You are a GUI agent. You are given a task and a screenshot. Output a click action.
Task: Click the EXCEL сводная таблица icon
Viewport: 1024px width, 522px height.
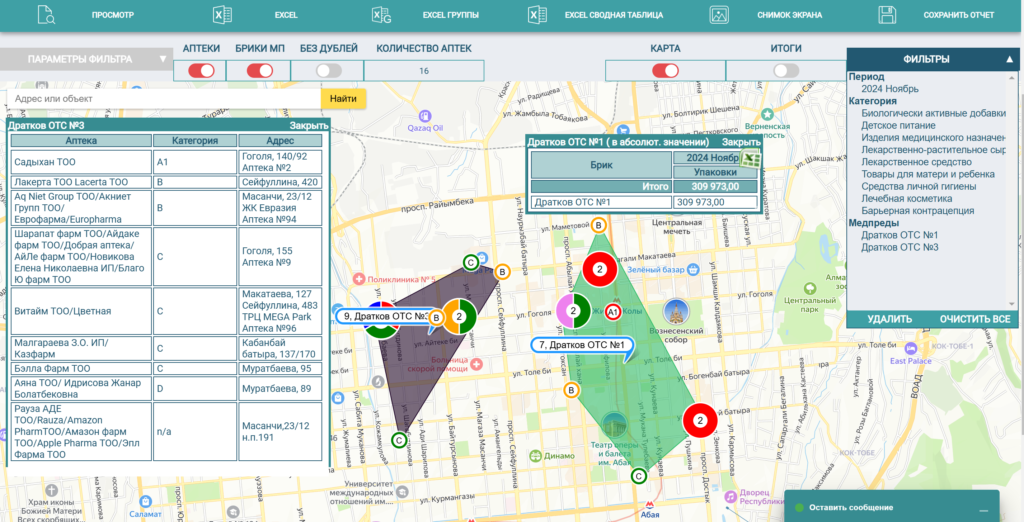(x=537, y=15)
